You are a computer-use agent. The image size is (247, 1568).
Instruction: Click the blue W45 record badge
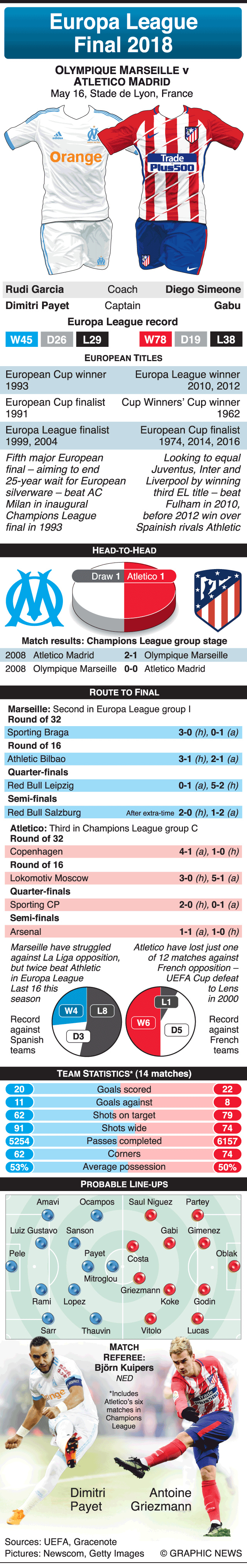click(21, 340)
